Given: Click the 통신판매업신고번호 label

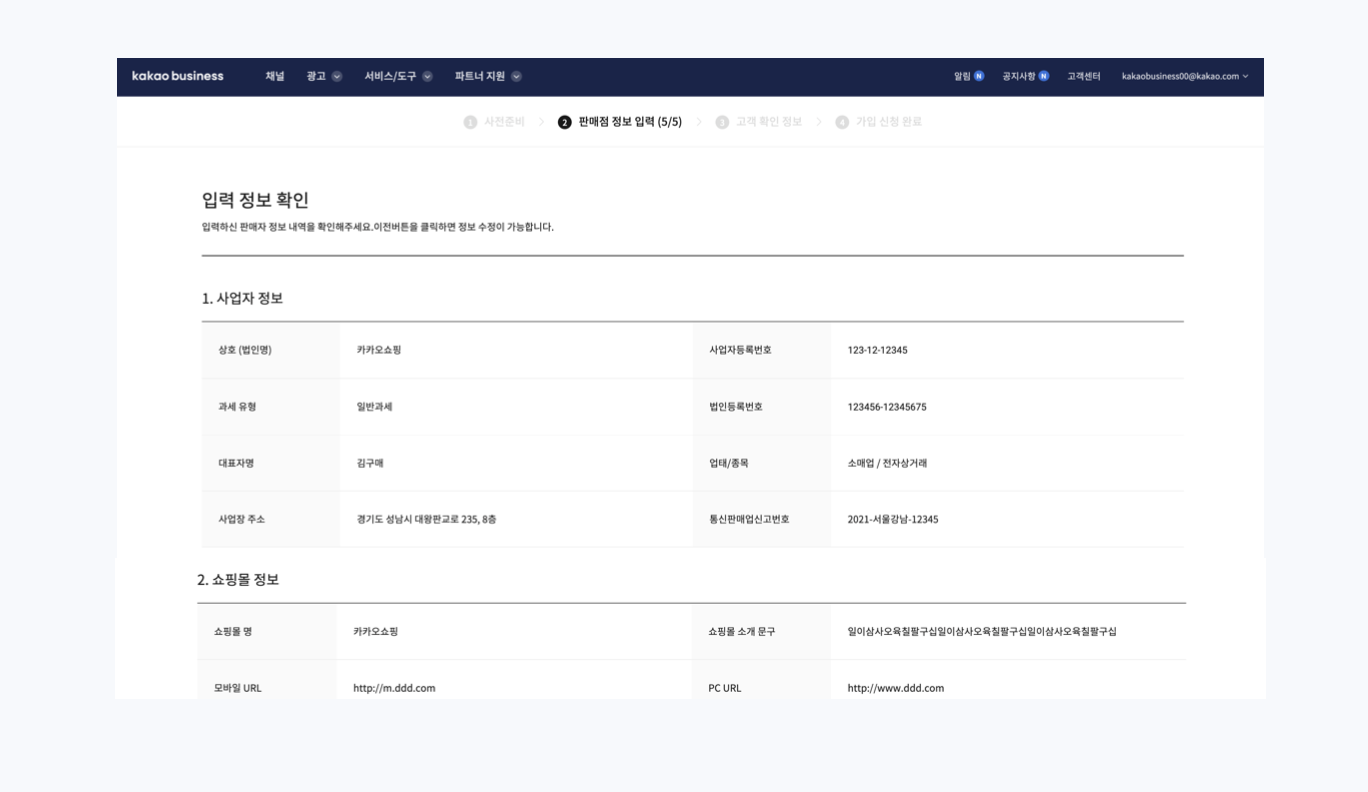Looking at the screenshot, I should pyautogui.click(x=749, y=519).
